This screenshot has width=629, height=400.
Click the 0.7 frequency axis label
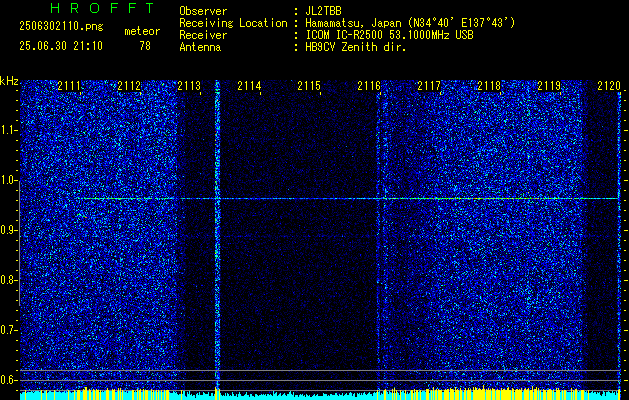click(8, 330)
